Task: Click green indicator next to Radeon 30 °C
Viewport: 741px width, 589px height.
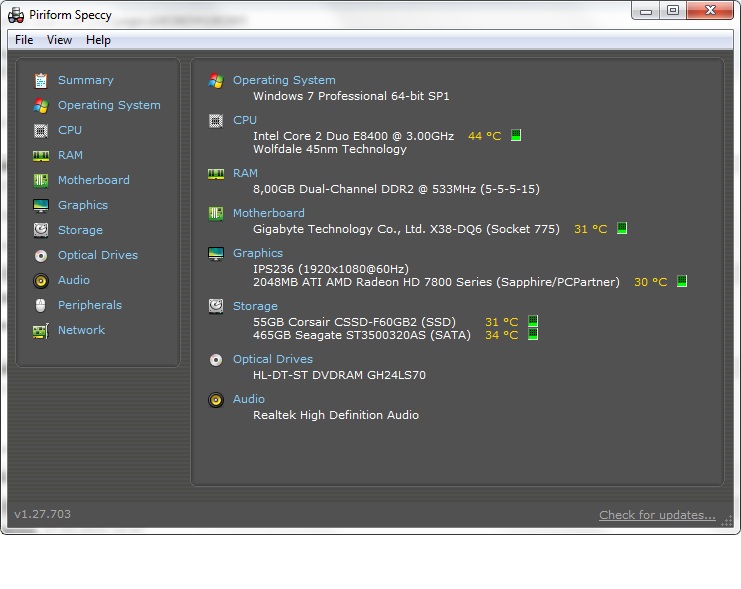Action: [681, 281]
